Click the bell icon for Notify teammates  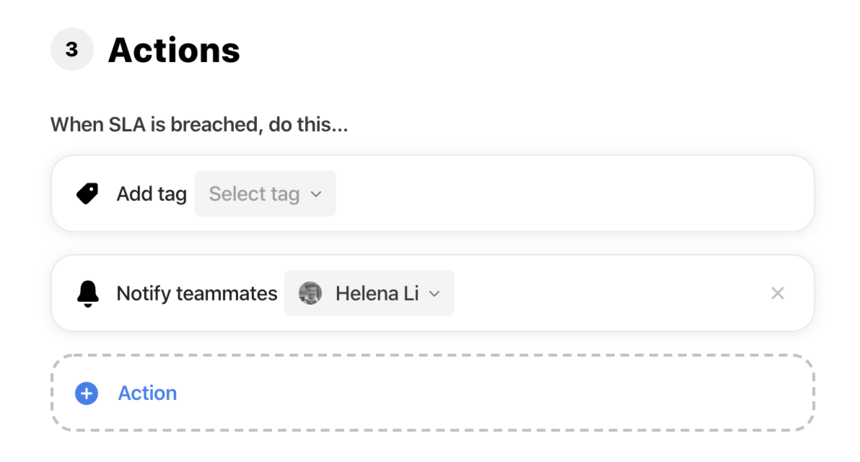pyautogui.click(x=88, y=294)
